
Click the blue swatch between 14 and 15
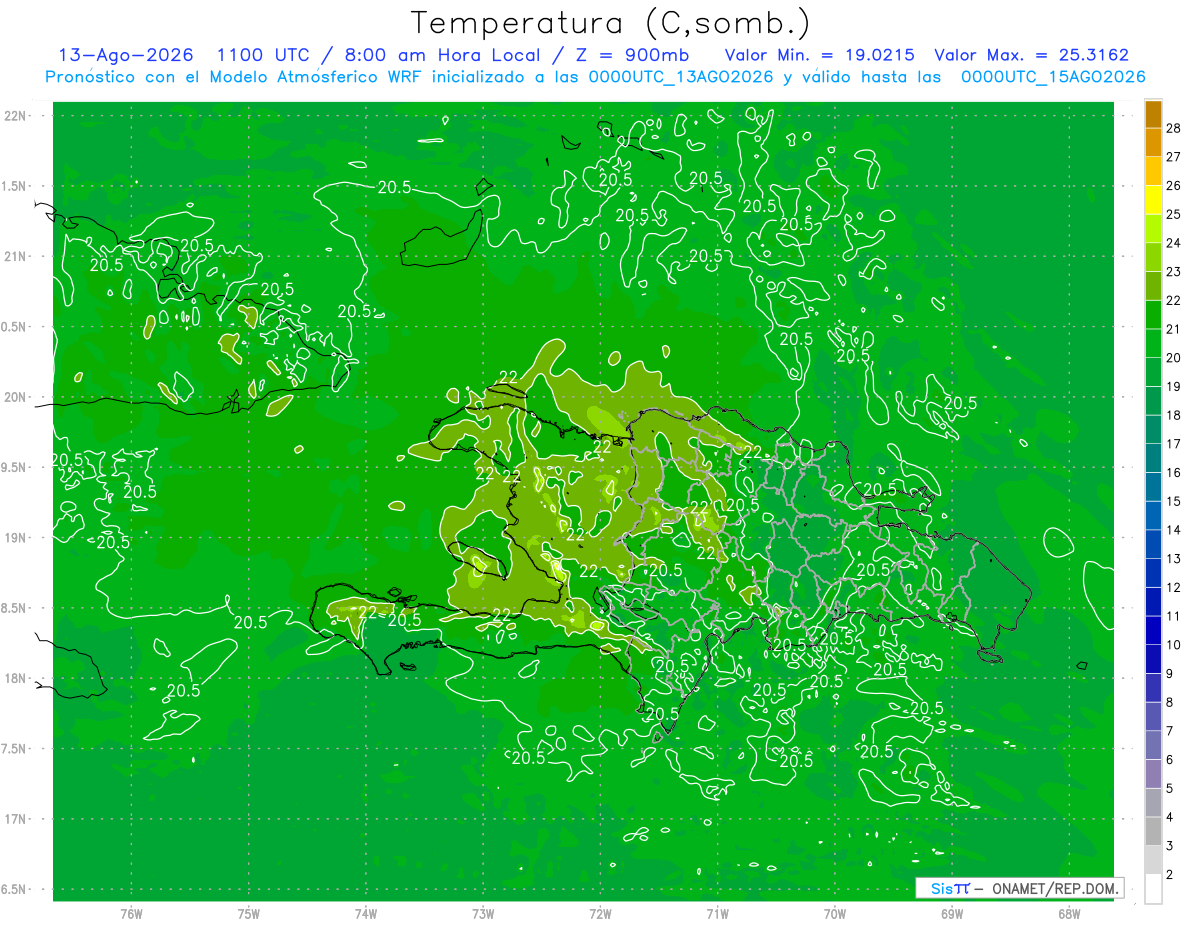(1153, 516)
